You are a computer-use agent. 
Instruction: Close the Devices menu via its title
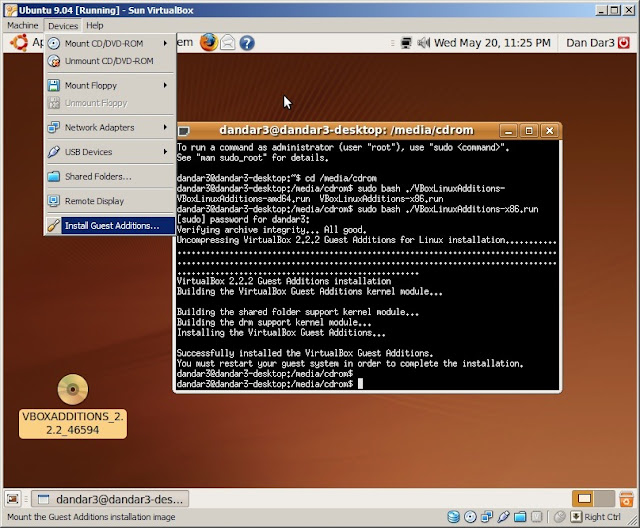(63, 26)
